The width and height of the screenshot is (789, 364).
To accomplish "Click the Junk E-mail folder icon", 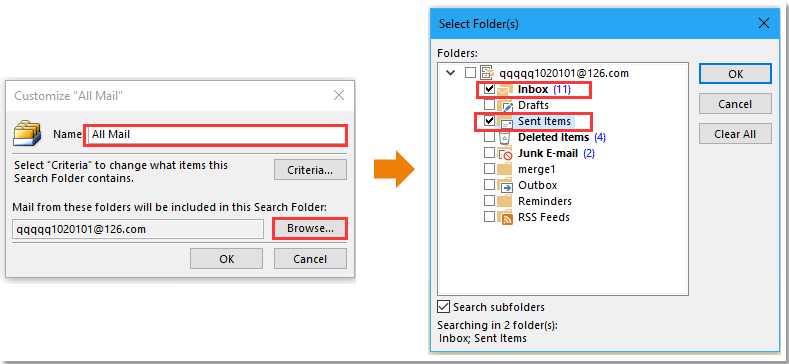I will (505, 154).
